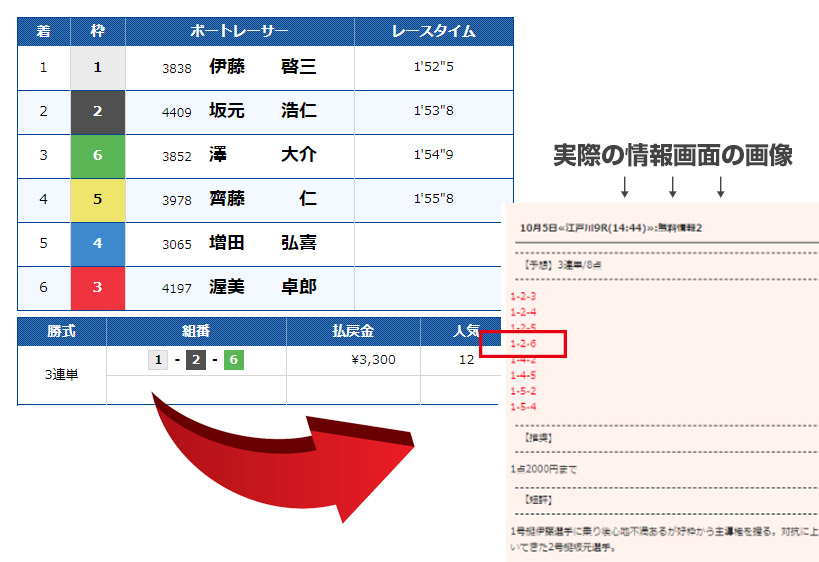This screenshot has height=562, width=819.
Task: Click the red lane 3 badge for 渥美 卓郎
Action: click(97, 287)
